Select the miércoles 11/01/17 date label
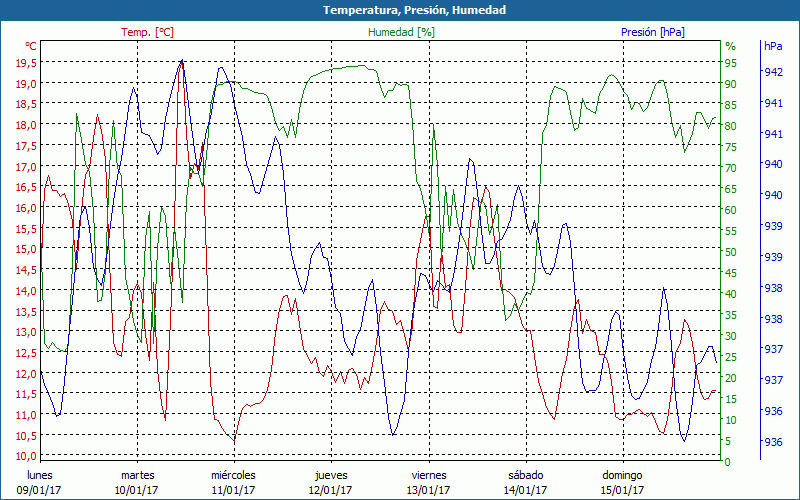 pyautogui.click(x=233, y=482)
